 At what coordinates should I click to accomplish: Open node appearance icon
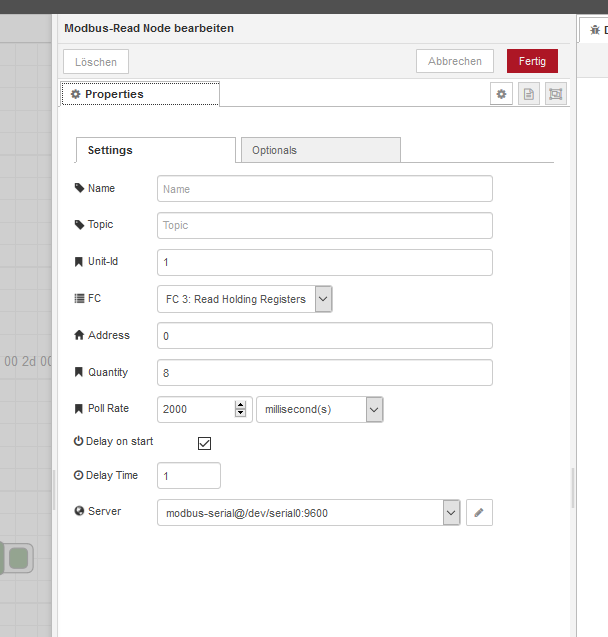(556, 94)
